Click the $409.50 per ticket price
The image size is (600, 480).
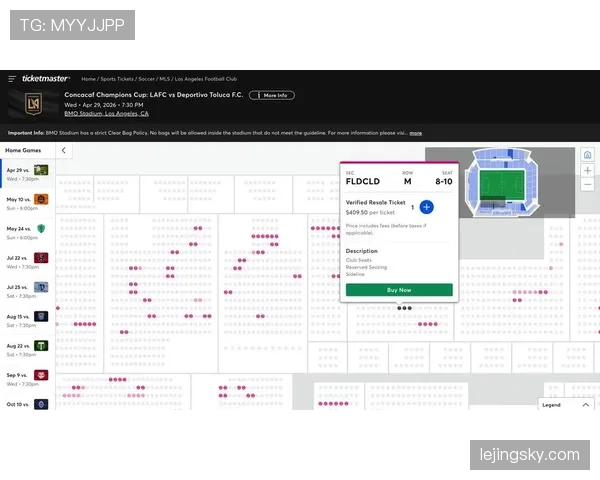point(370,212)
